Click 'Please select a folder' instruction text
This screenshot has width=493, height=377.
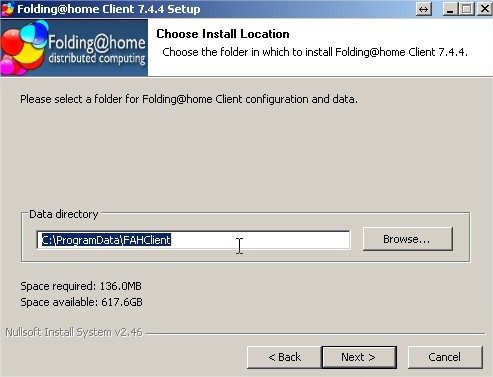(189, 99)
